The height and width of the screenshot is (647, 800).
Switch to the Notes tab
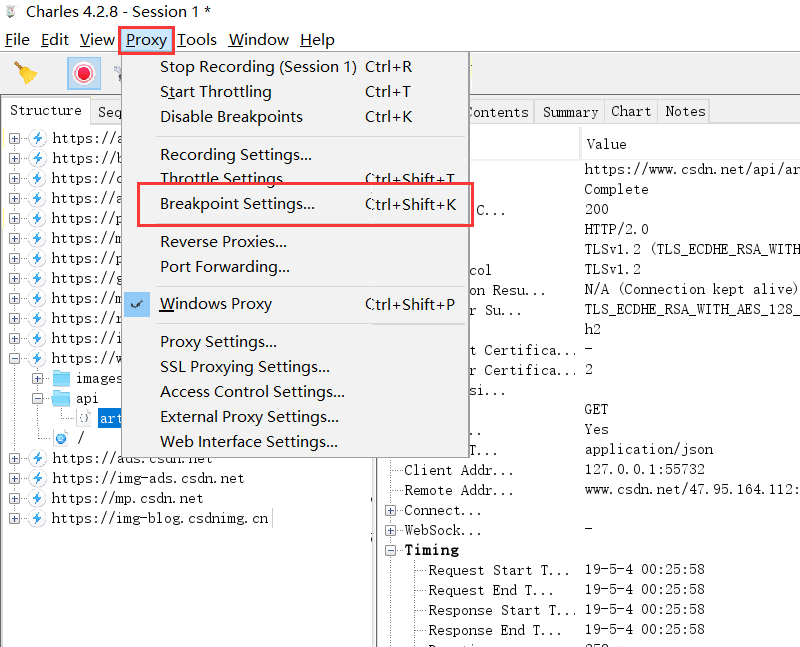click(685, 112)
